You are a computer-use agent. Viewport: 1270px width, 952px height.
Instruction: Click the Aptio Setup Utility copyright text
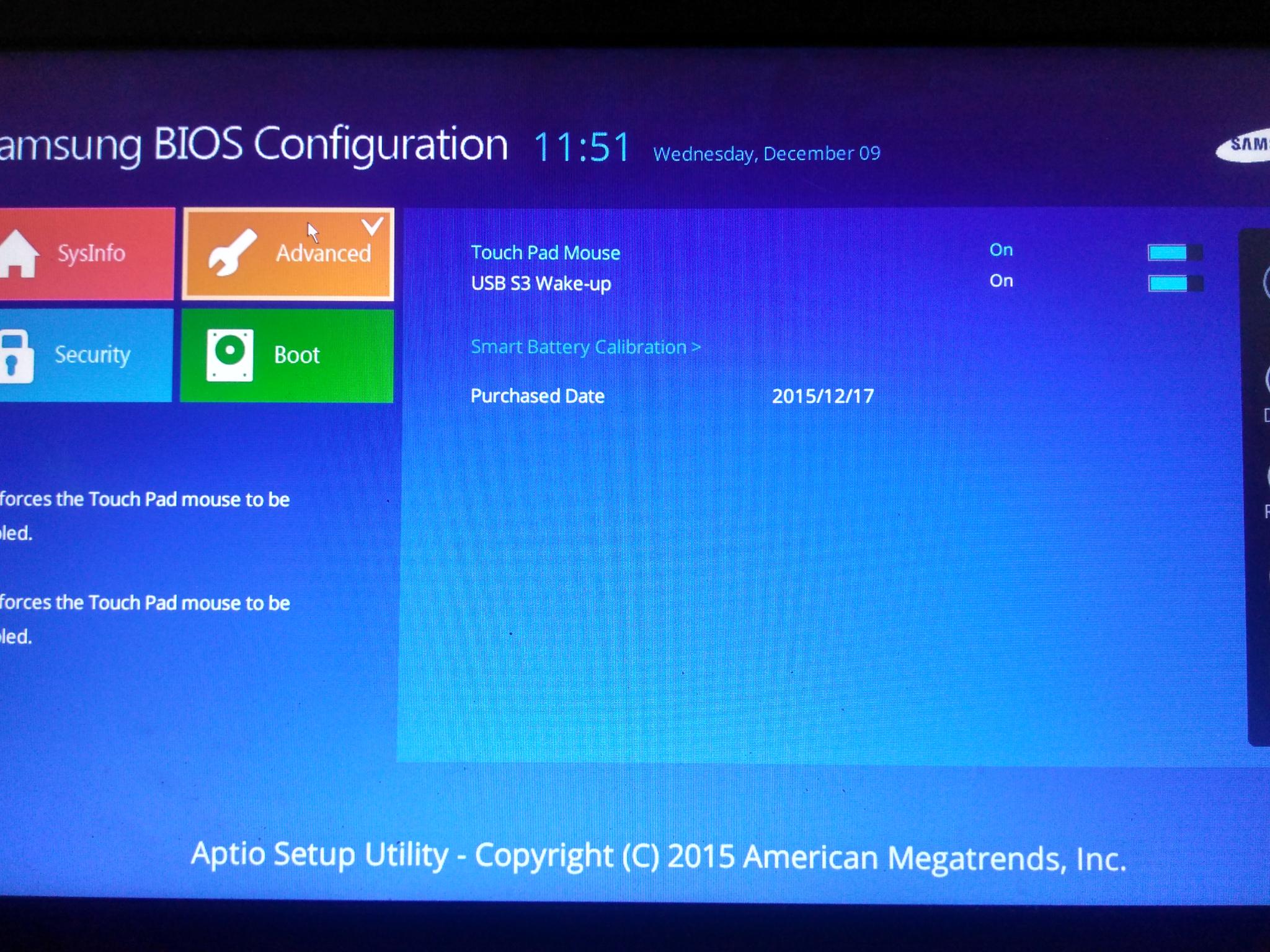[659, 857]
